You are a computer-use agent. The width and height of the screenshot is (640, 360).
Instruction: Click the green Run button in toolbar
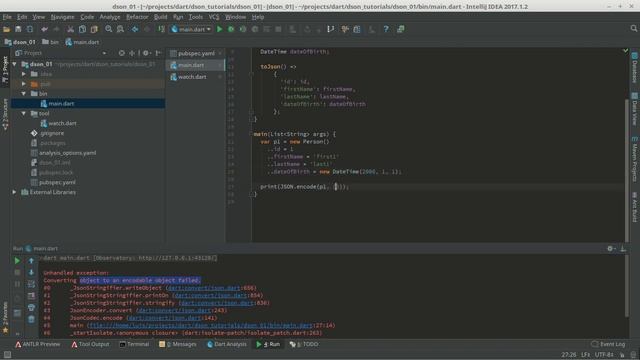click(x=220, y=29)
